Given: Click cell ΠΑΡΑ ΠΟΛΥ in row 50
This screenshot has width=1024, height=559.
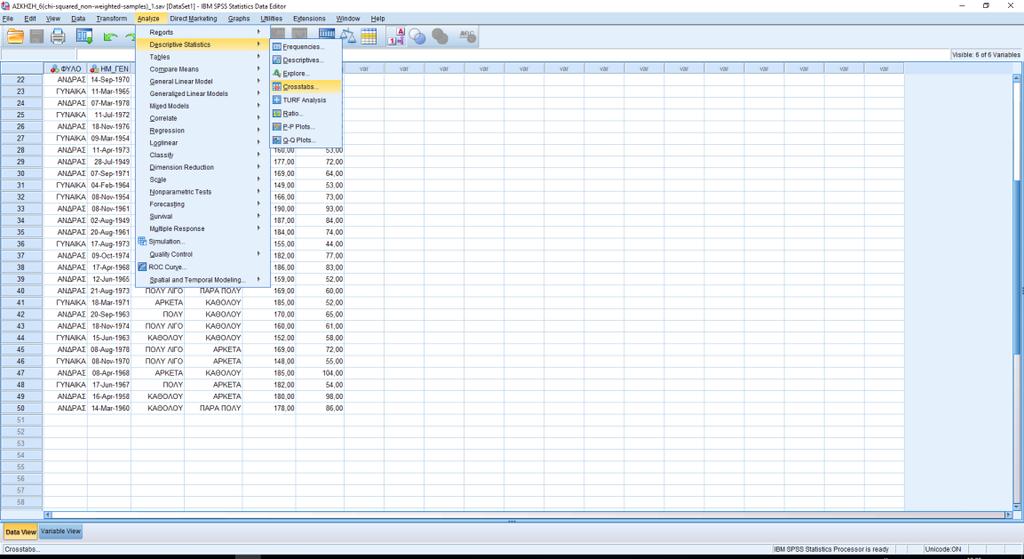Looking at the screenshot, I should tap(214, 408).
